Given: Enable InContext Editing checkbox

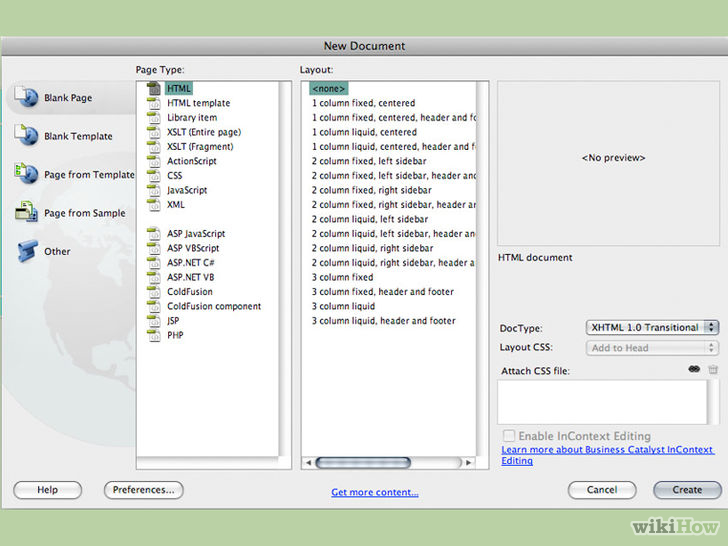Looking at the screenshot, I should [x=510, y=436].
